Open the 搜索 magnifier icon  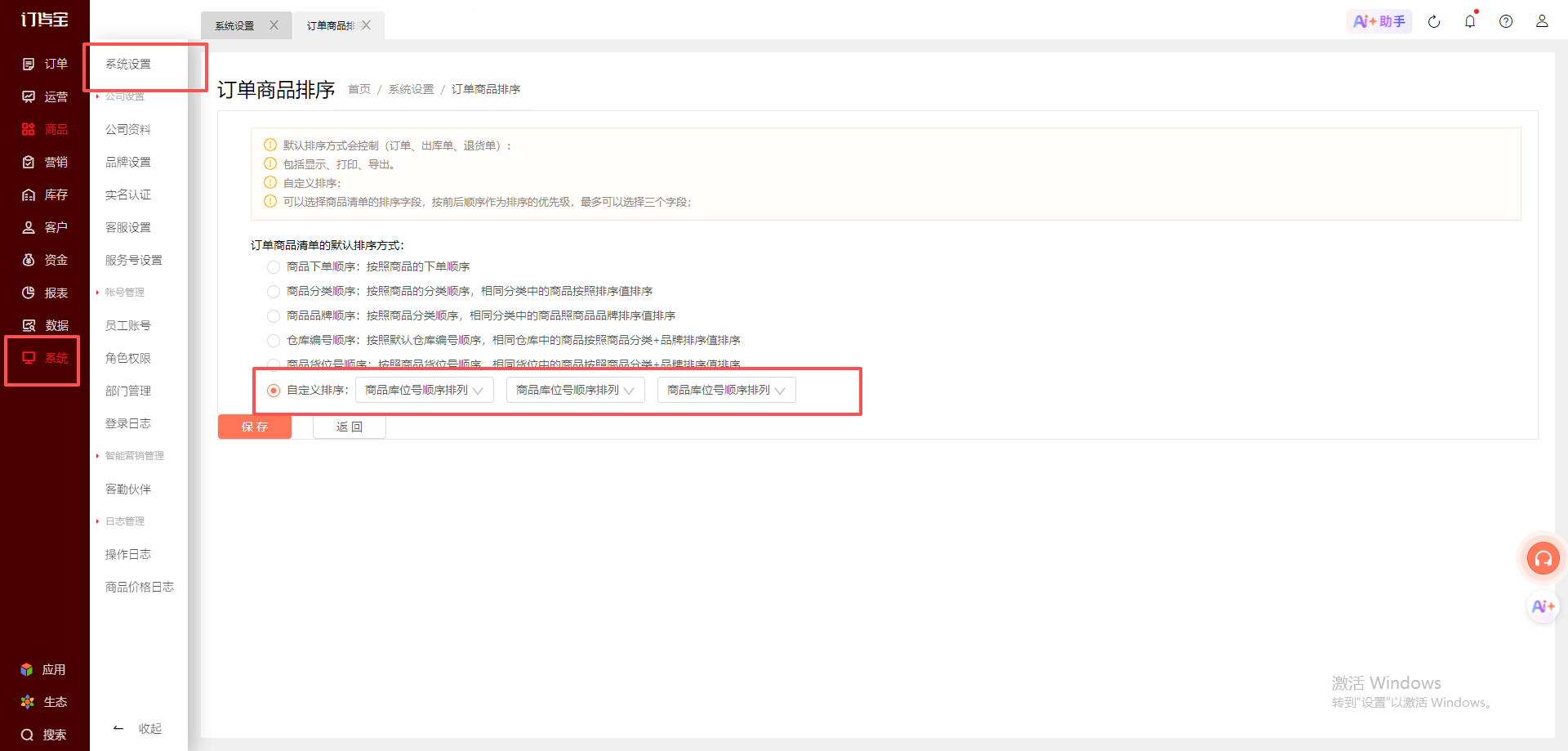[27, 735]
